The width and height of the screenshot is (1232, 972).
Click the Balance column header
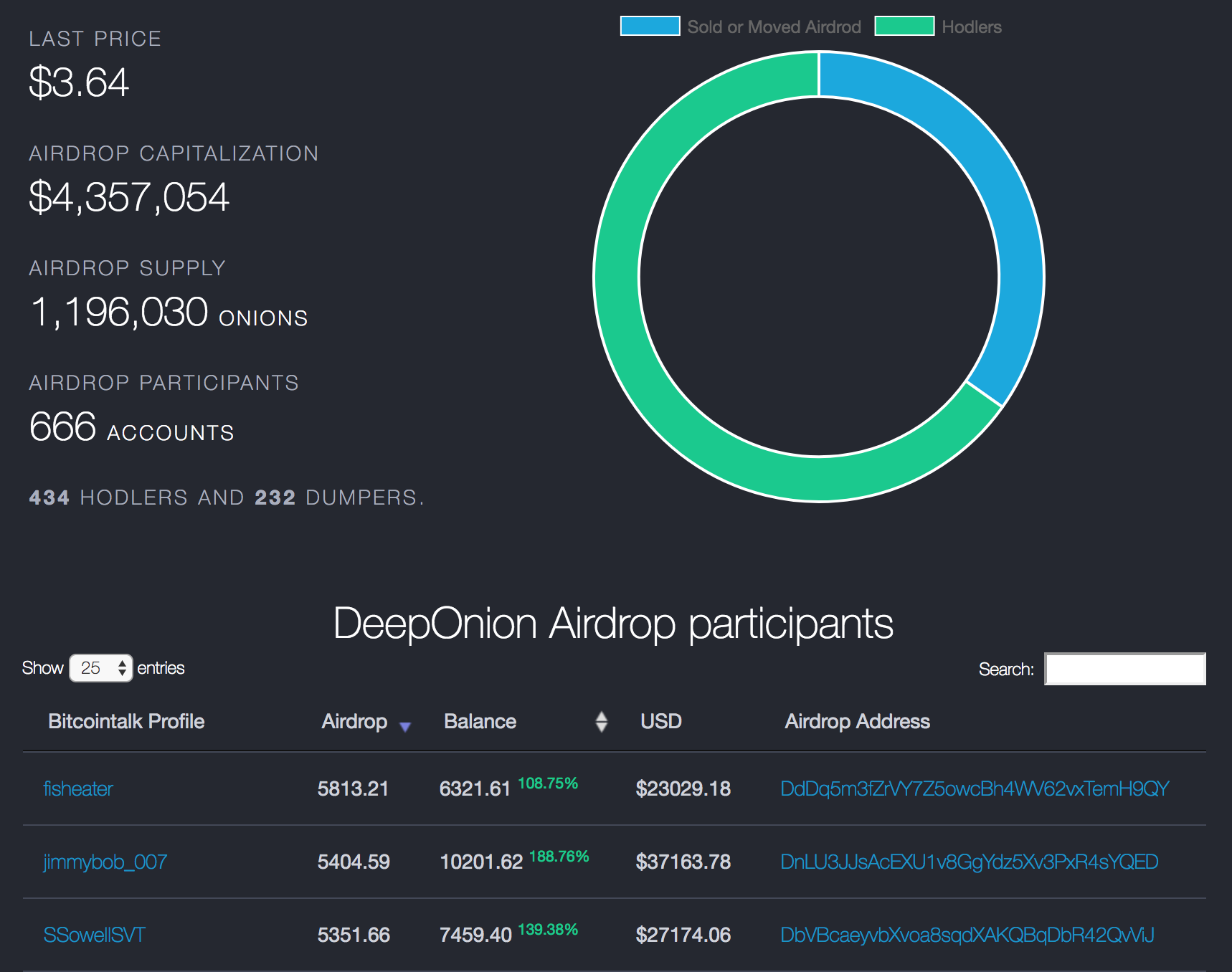[480, 721]
